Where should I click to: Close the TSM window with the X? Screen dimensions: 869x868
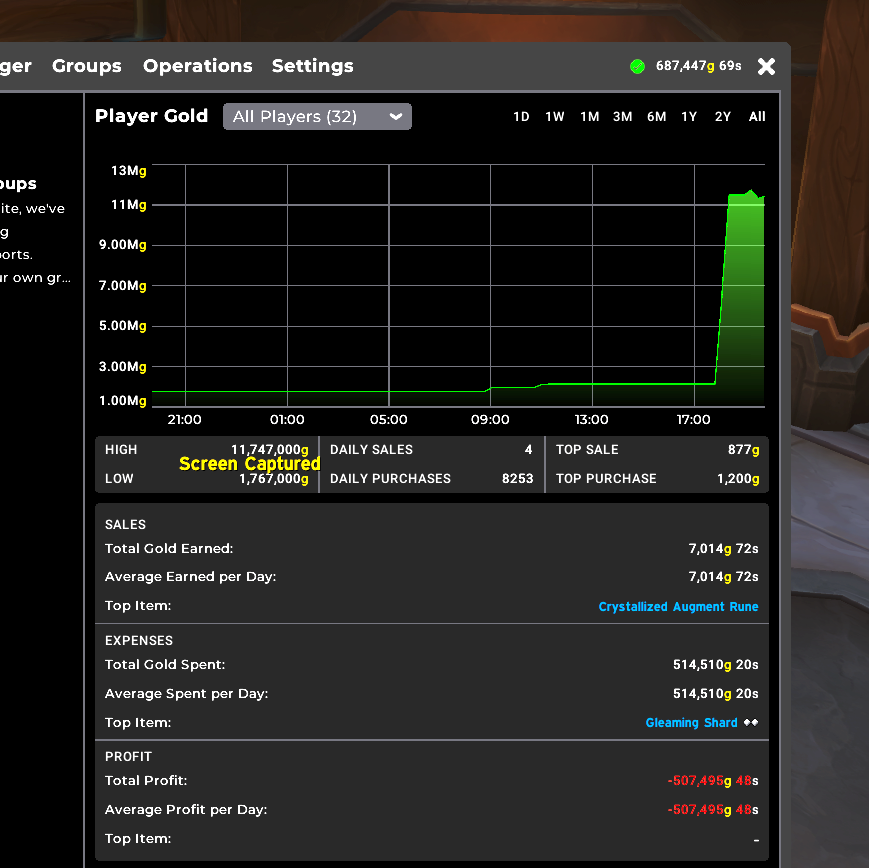coord(766,67)
